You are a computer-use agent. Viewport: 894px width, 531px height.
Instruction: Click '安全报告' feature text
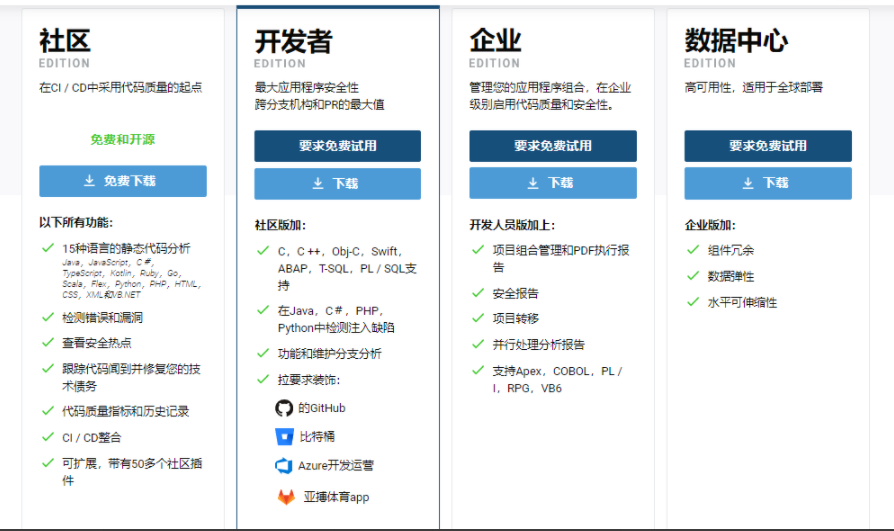pyautogui.click(x=515, y=293)
